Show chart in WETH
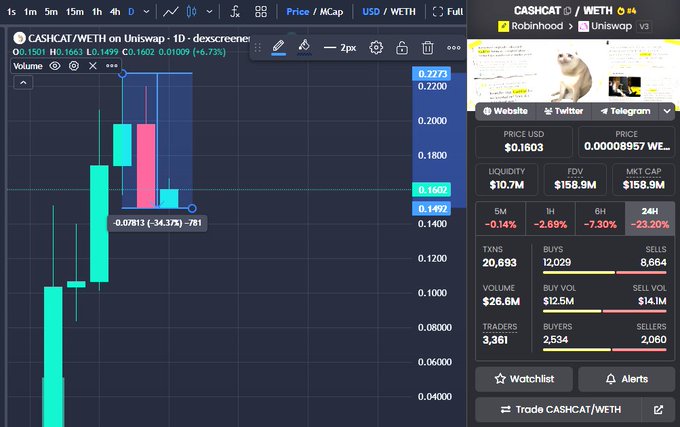 click(403, 12)
